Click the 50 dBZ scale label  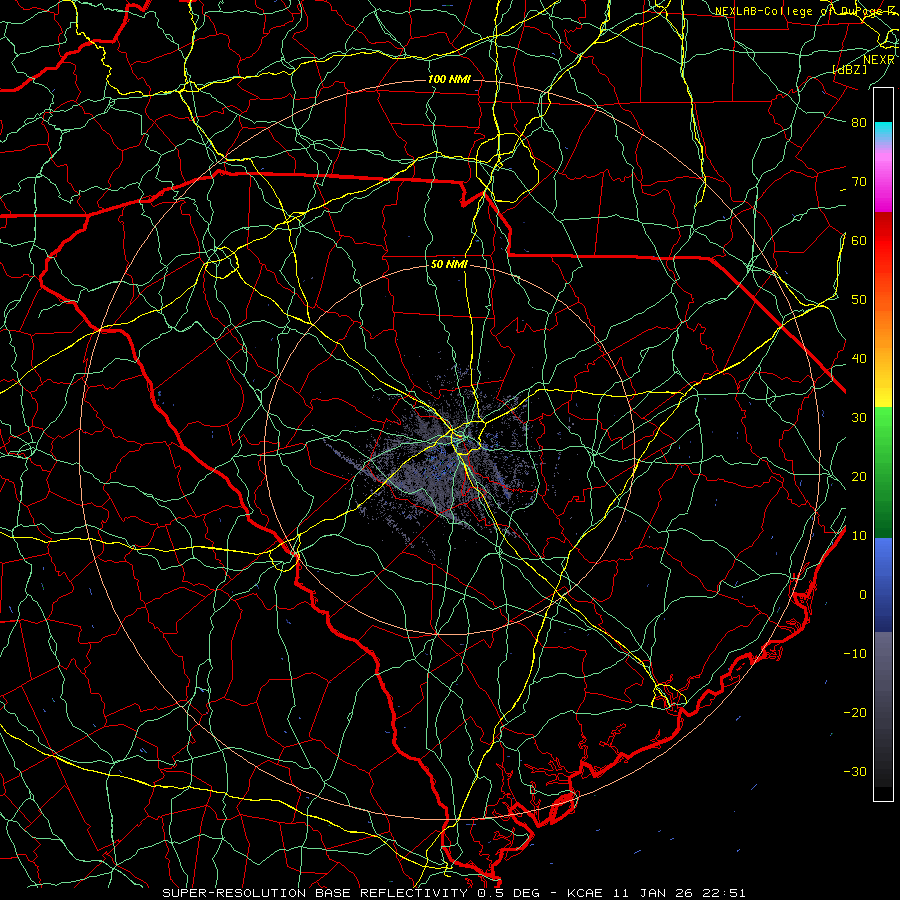pos(859,300)
